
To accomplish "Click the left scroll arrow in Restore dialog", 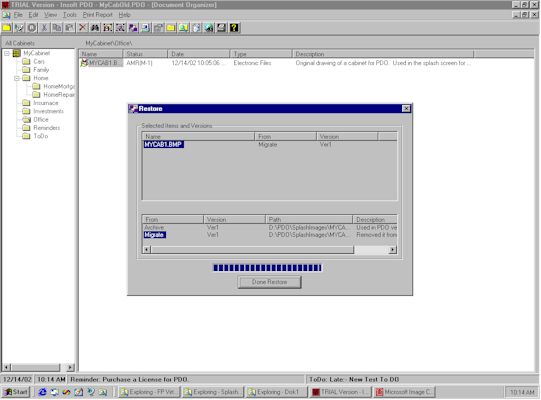I will click(147, 250).
